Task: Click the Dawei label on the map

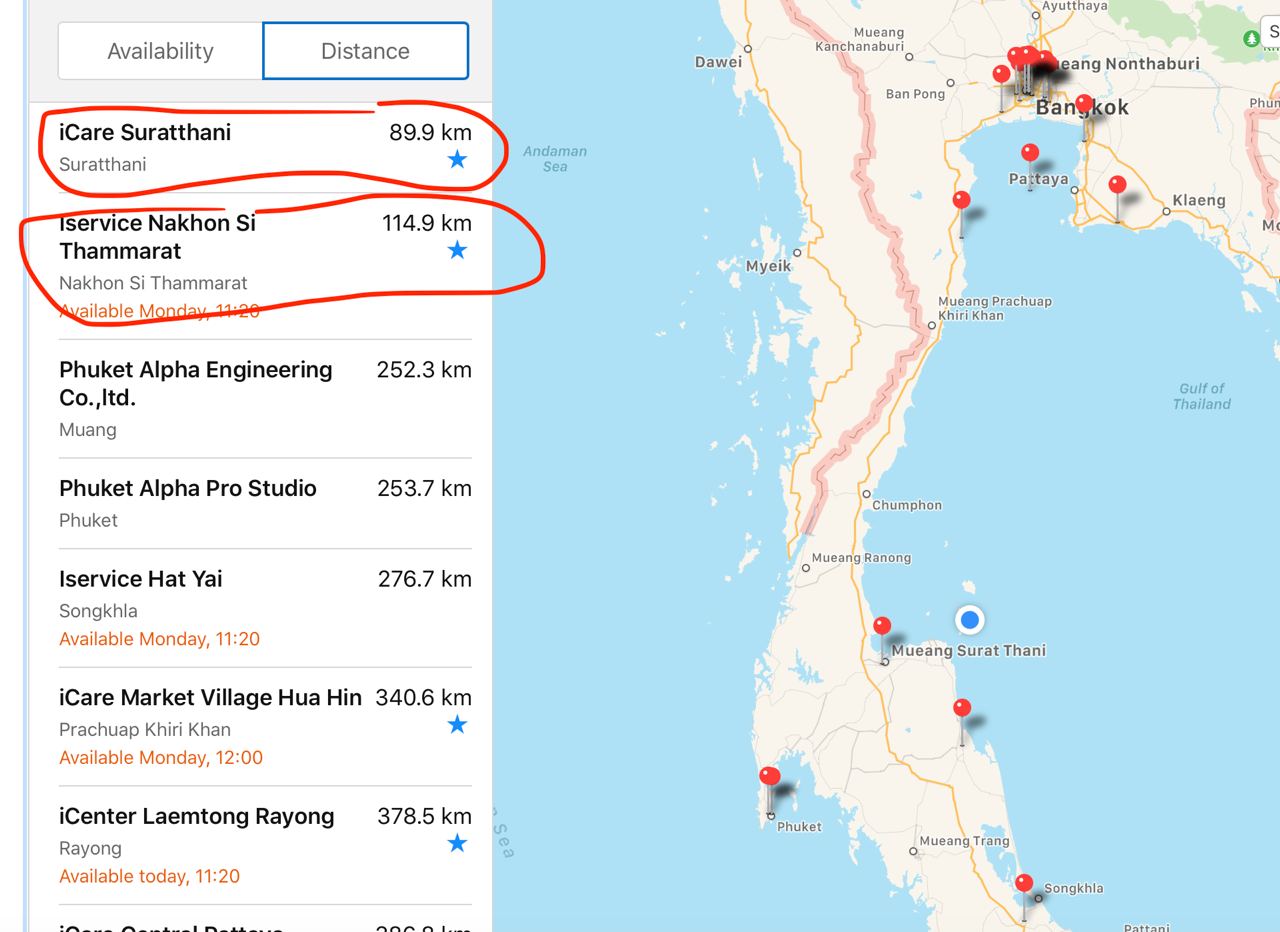Action: click(719, 62)
